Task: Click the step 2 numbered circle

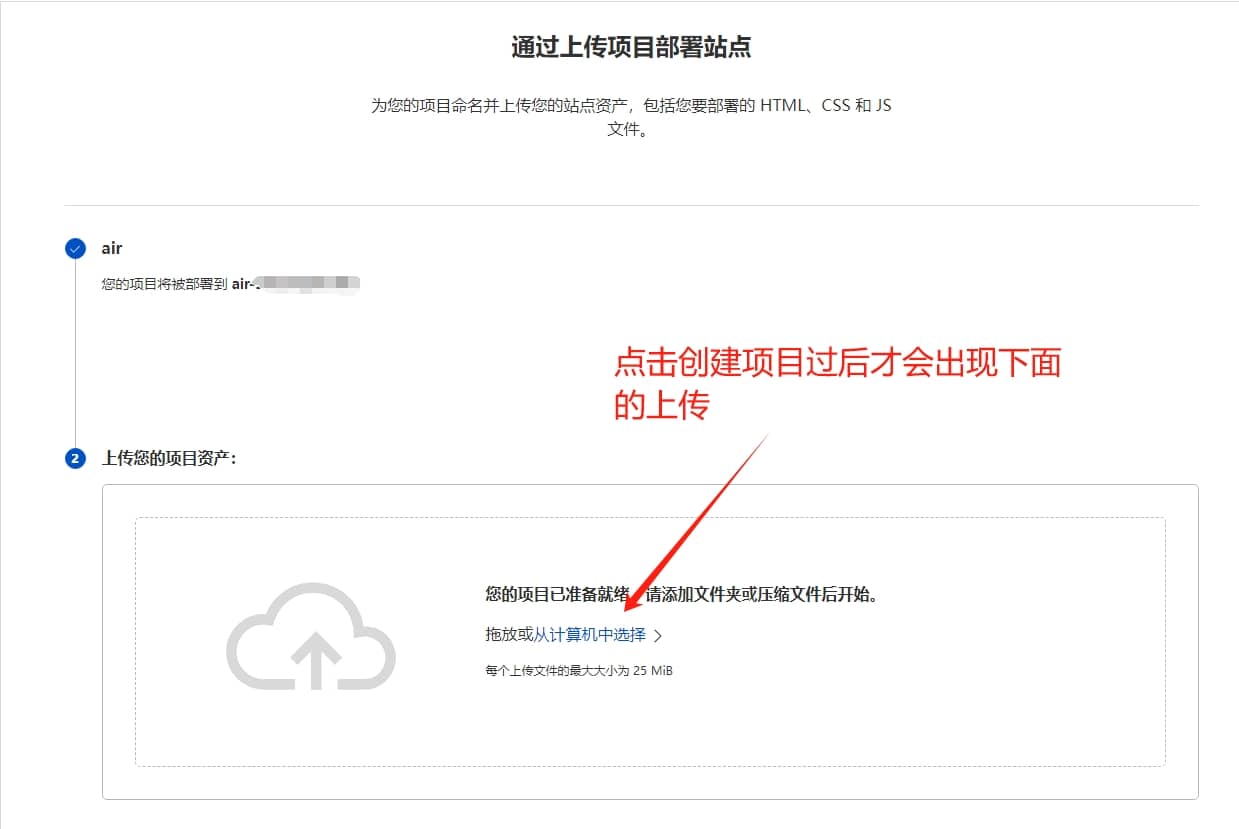Action: tap(75, 459)
